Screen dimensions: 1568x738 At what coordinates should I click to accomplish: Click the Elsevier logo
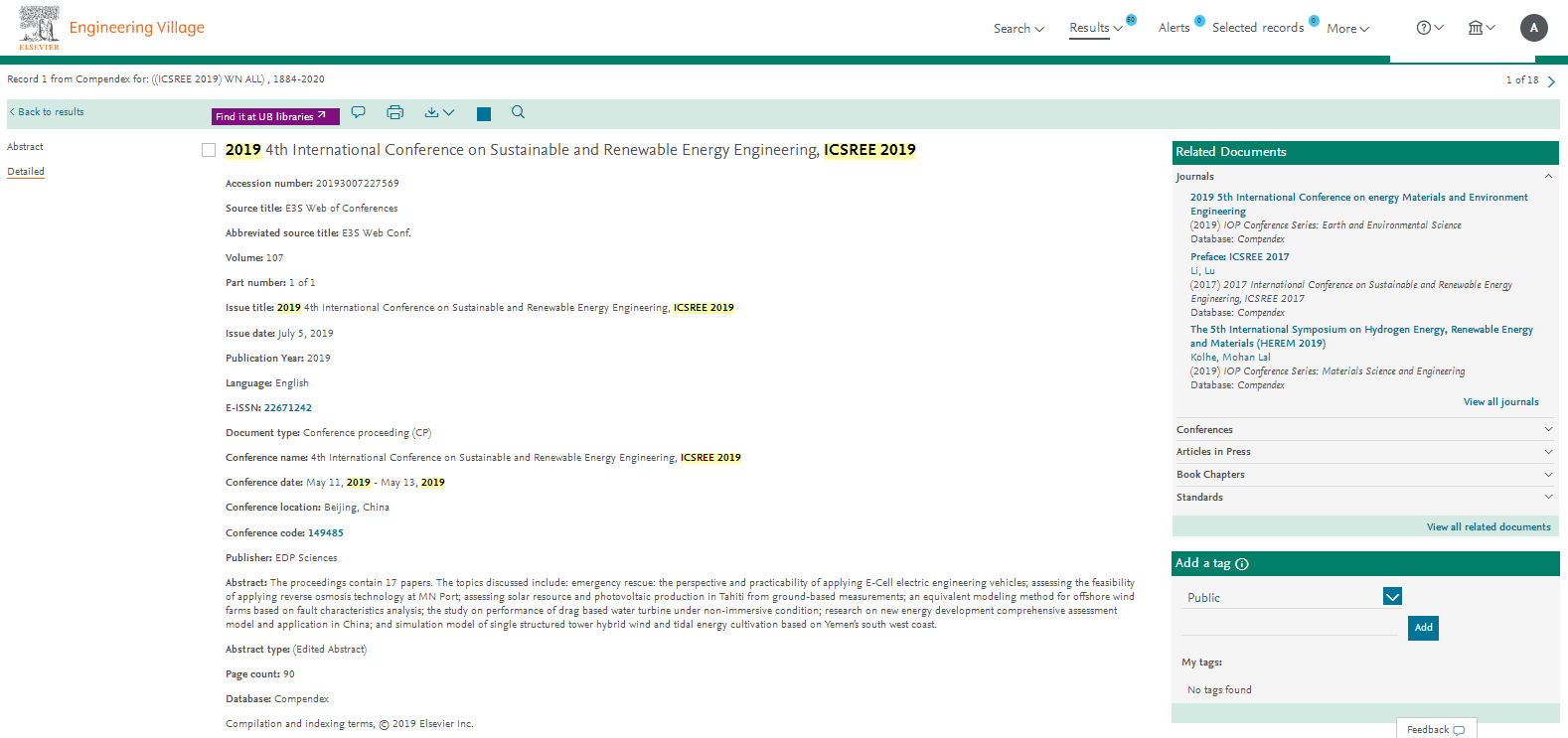tap(39, 28)
